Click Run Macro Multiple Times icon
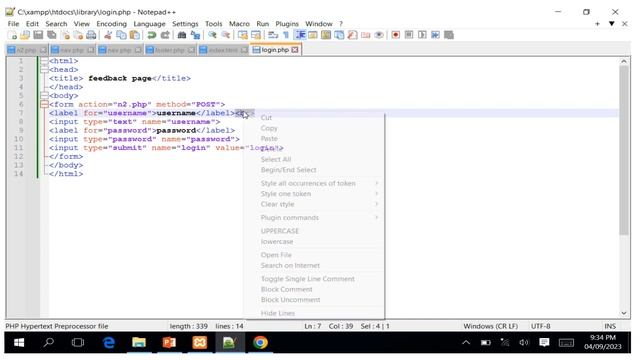 [436, 35]
